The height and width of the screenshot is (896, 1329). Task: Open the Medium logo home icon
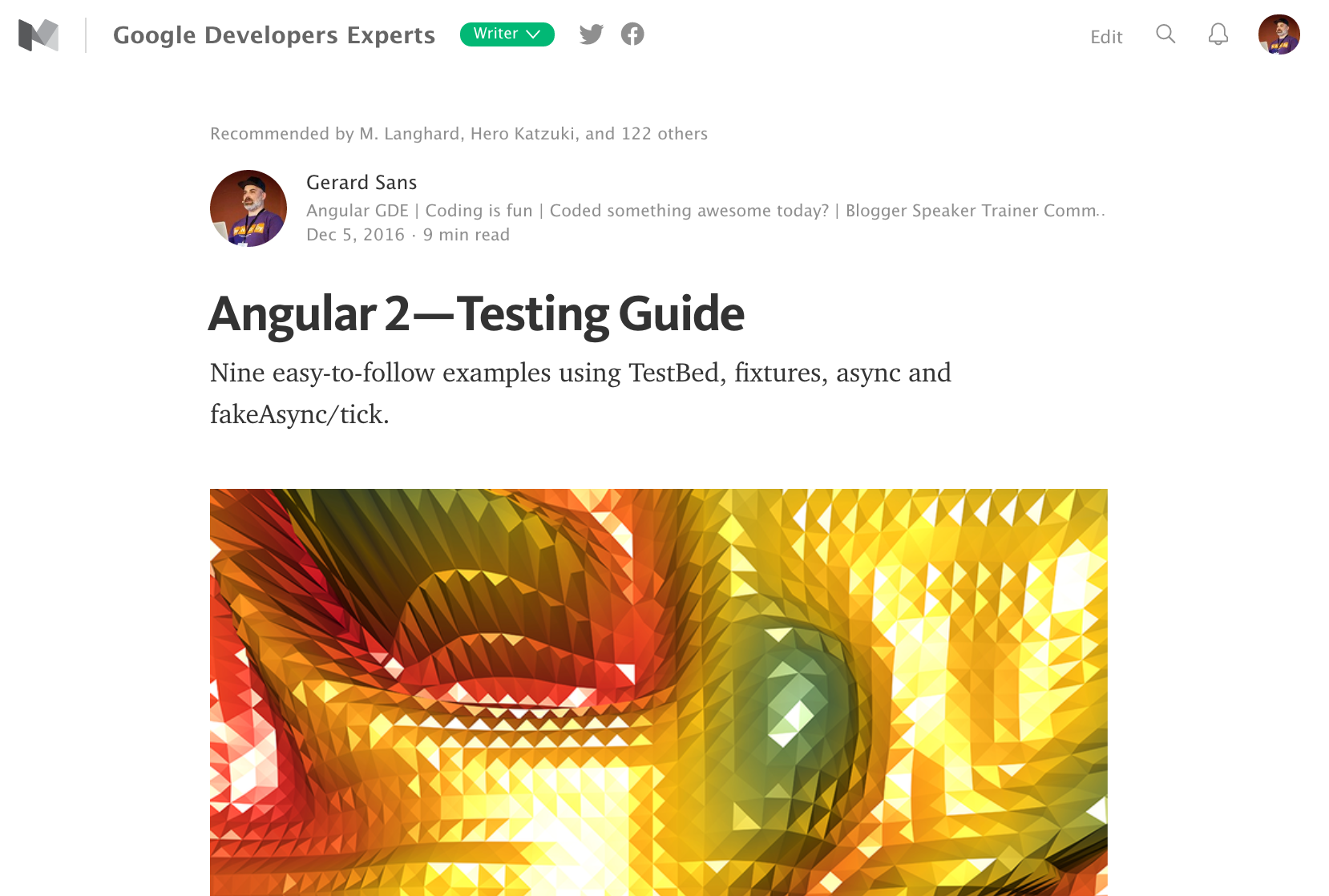[x=38, y=35]
